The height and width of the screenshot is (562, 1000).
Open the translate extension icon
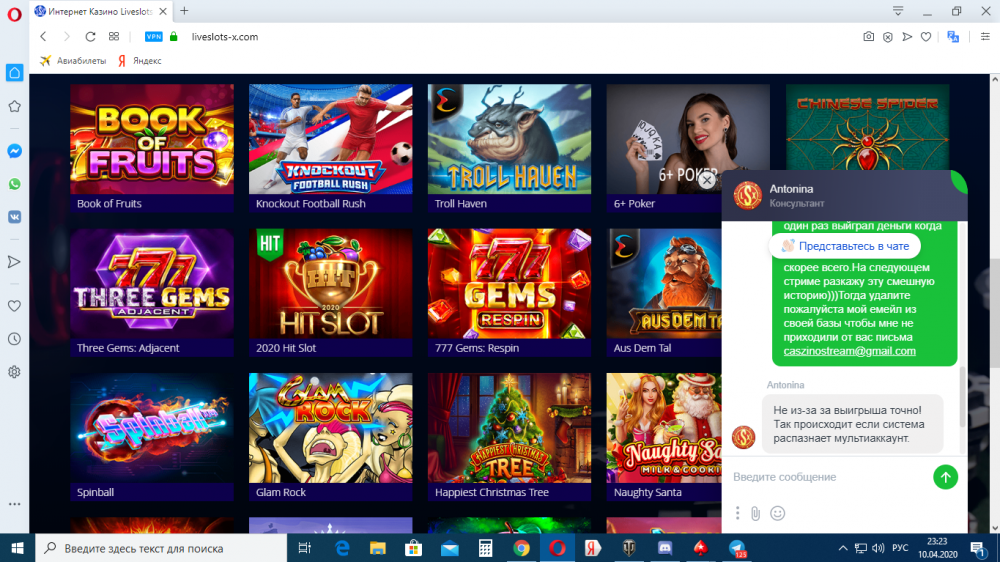tap(953, 37)
